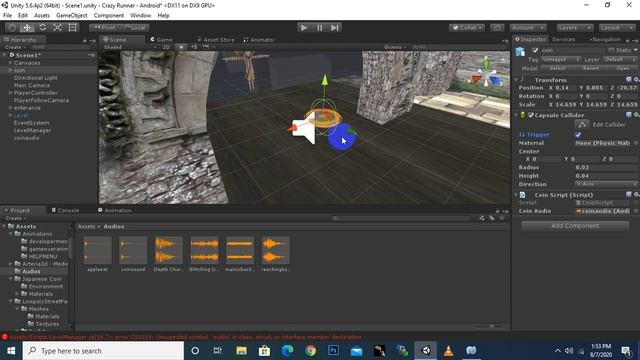The height and width of the screenshot is (360, 640).
Task: Select the Rotate tool
Action: coord(42,27)
